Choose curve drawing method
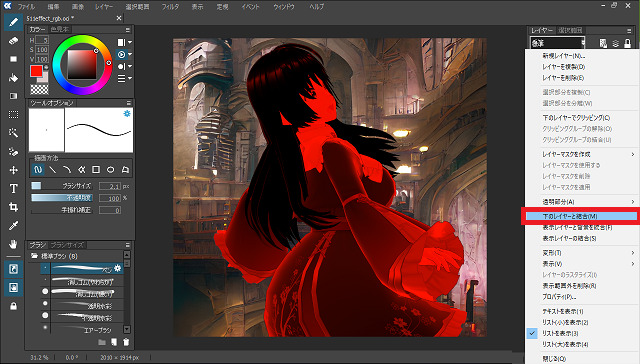The width and height of the screenshot is (640, 364). (x=67, y=169)
